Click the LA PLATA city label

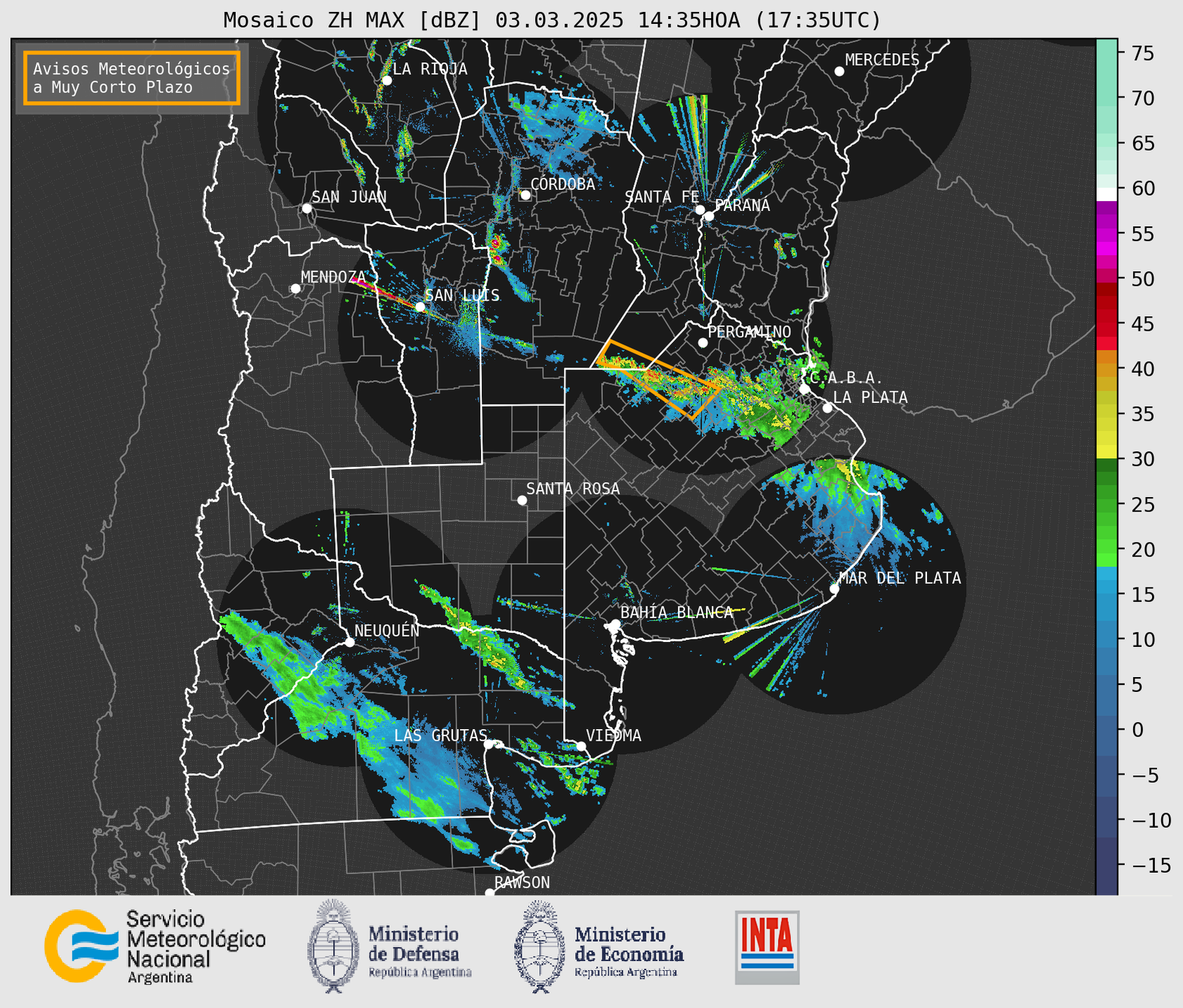[870, 397]
